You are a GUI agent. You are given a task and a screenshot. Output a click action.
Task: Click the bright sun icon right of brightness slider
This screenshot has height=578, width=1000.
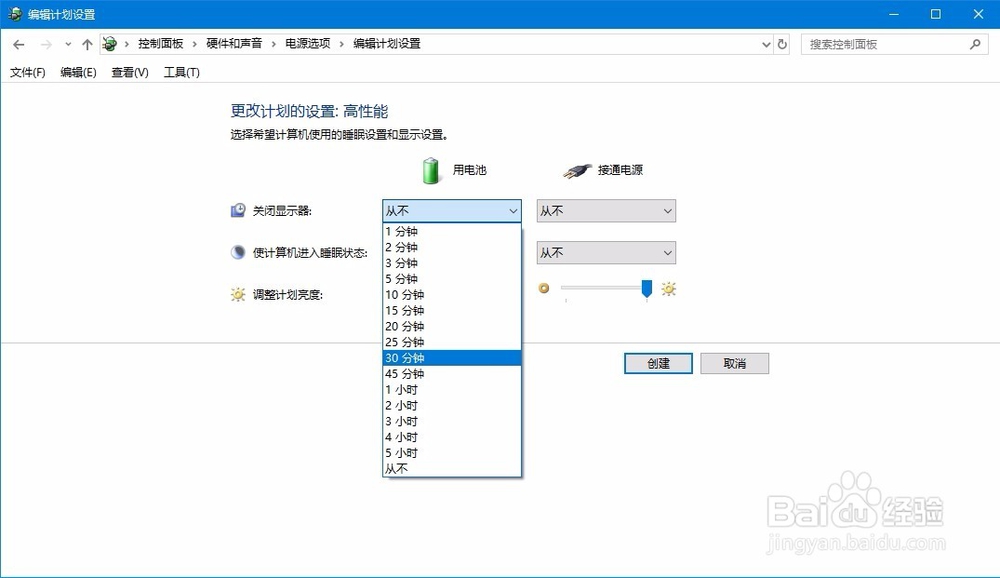point(668,289)
